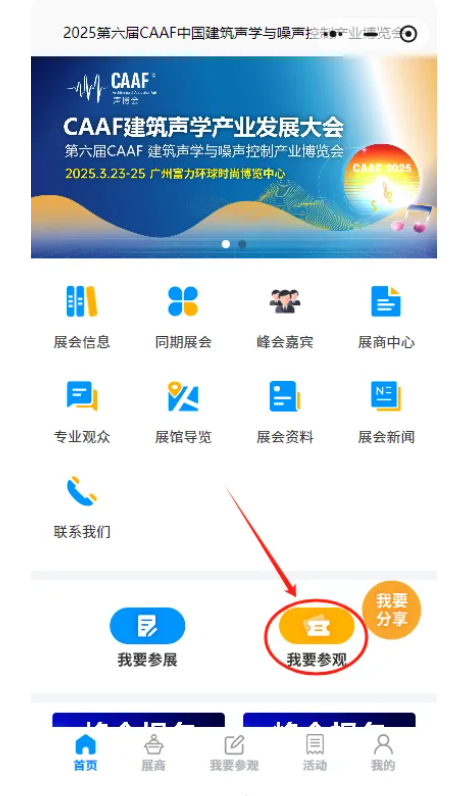The height and width of the screenshot is (796, 454).
Task: Open 展馆导览 map icon
Action: 183,396
